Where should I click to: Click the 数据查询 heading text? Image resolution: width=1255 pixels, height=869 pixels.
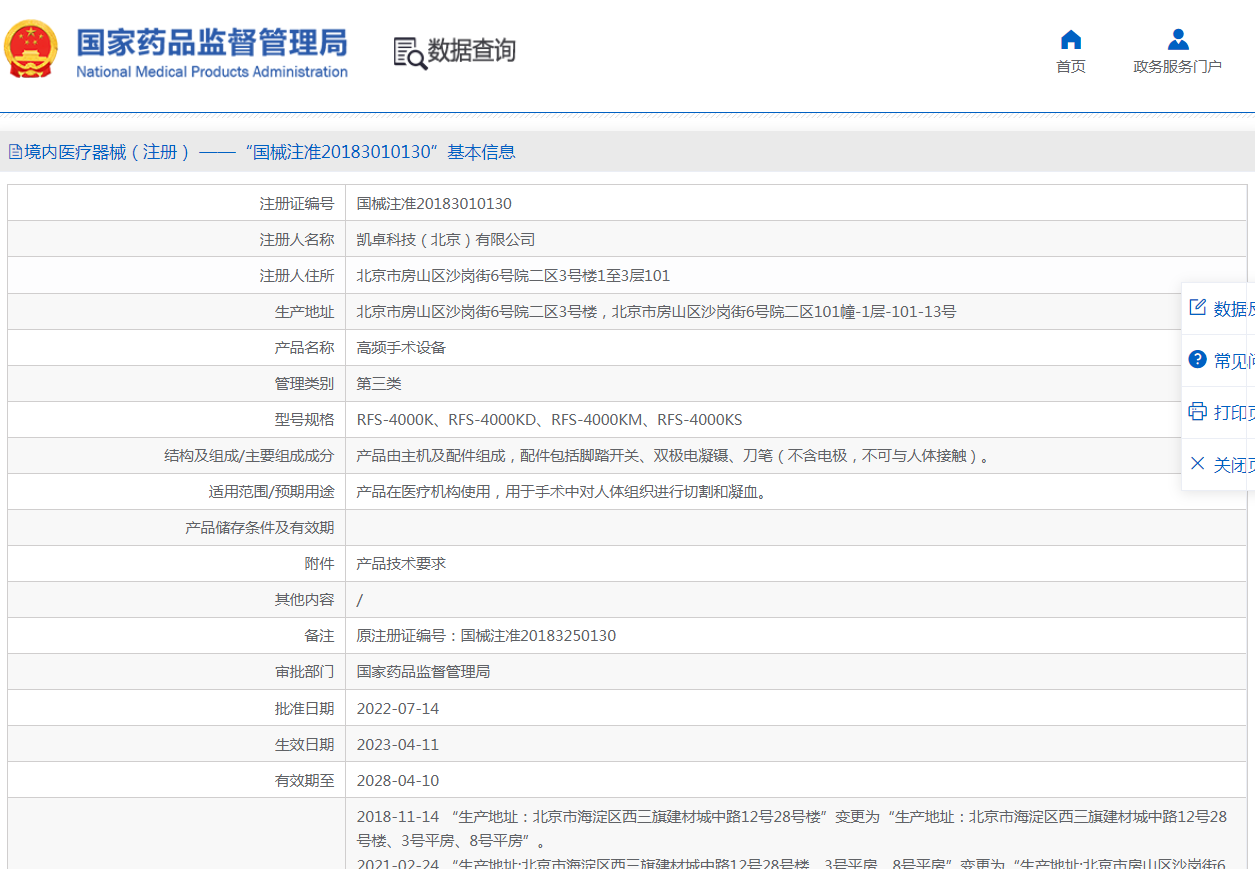pos(472,51)
